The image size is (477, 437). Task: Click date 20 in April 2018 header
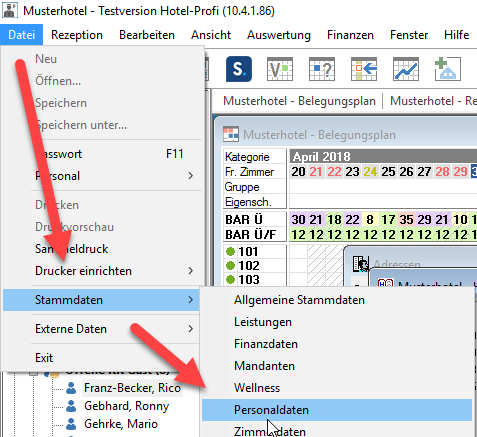pyautogui.click(x=298, y=172)
